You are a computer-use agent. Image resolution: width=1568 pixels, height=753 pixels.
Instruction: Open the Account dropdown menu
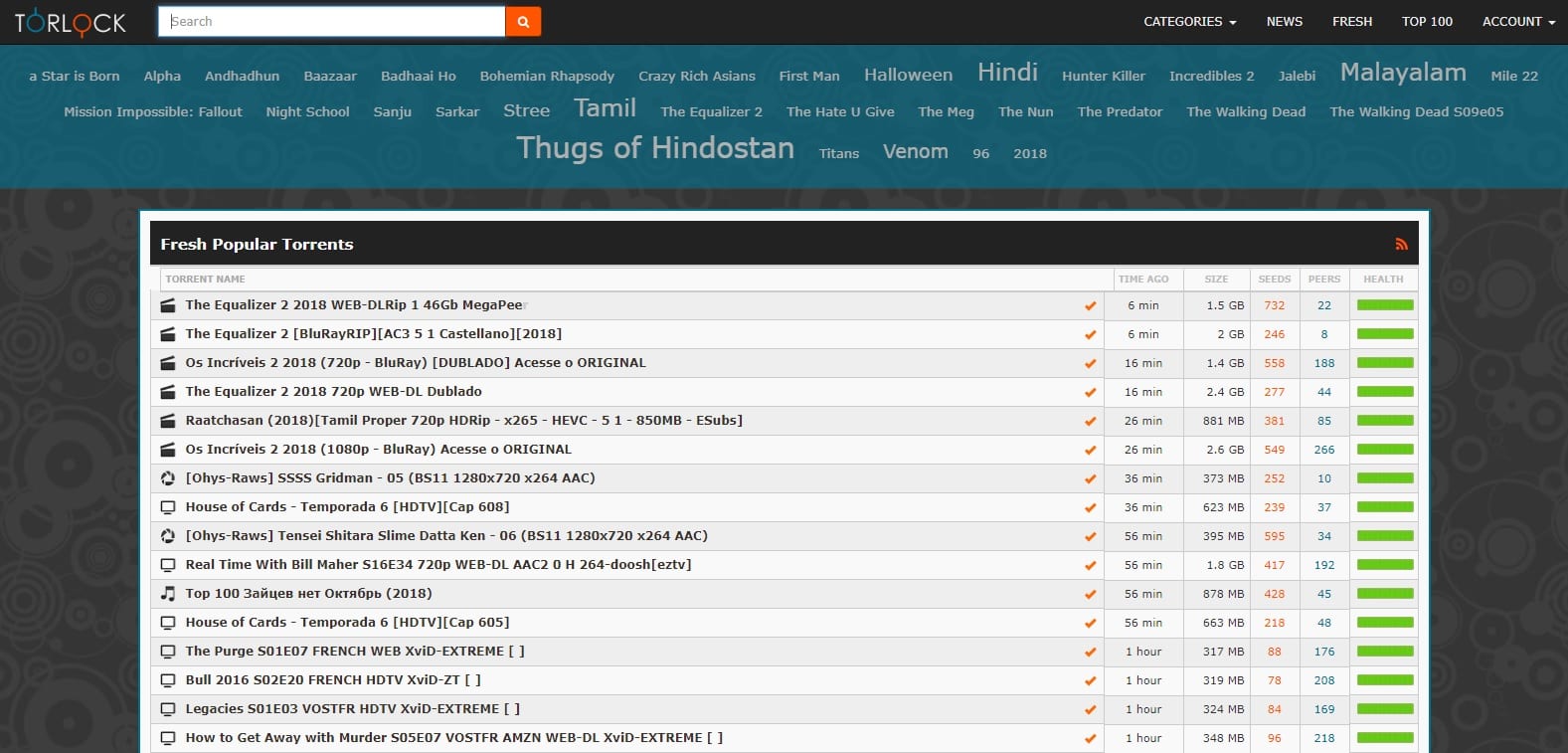pyautogui.click(x=1517, y=21)
